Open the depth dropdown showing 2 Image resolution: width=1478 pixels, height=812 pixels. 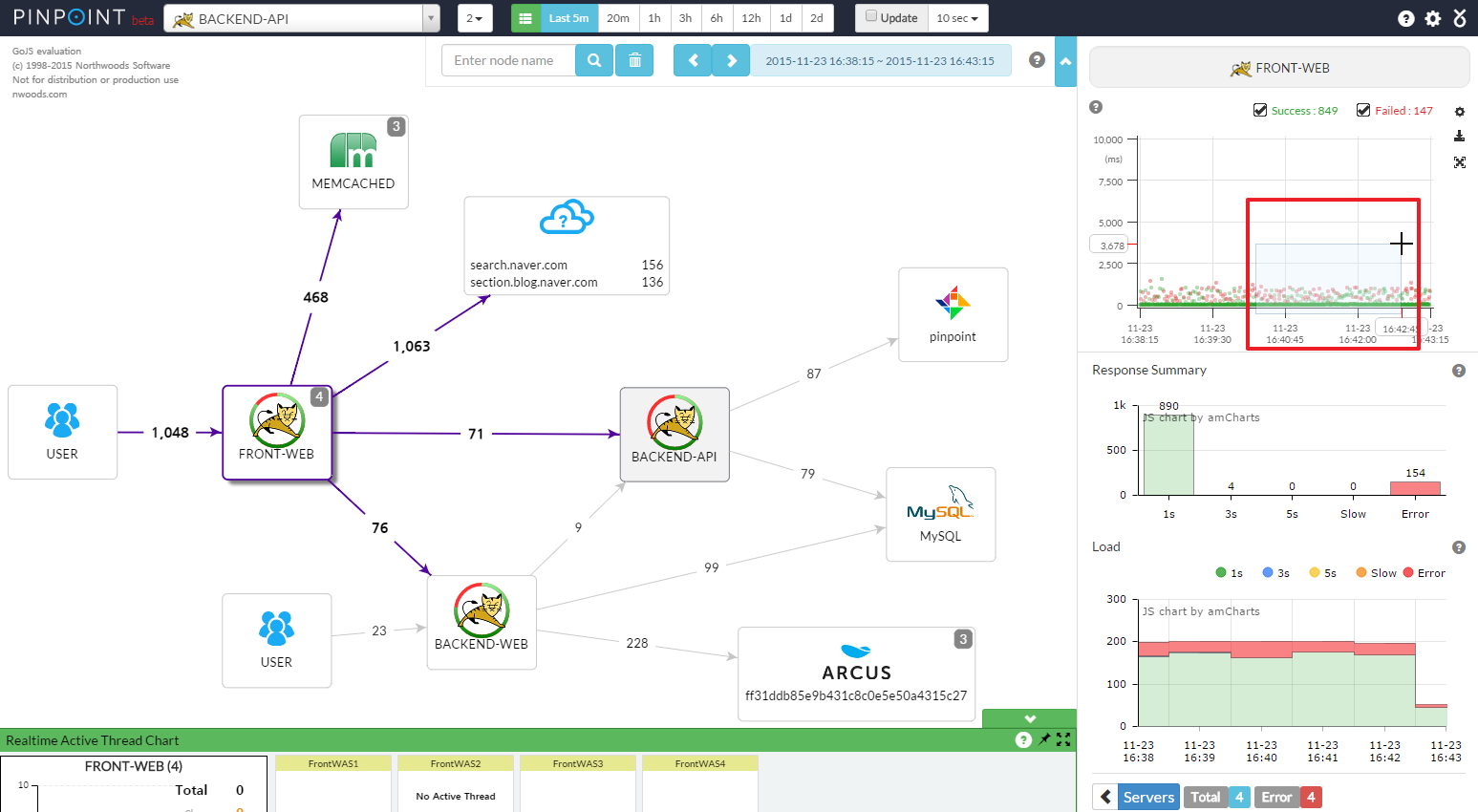[x=475, y=18]
